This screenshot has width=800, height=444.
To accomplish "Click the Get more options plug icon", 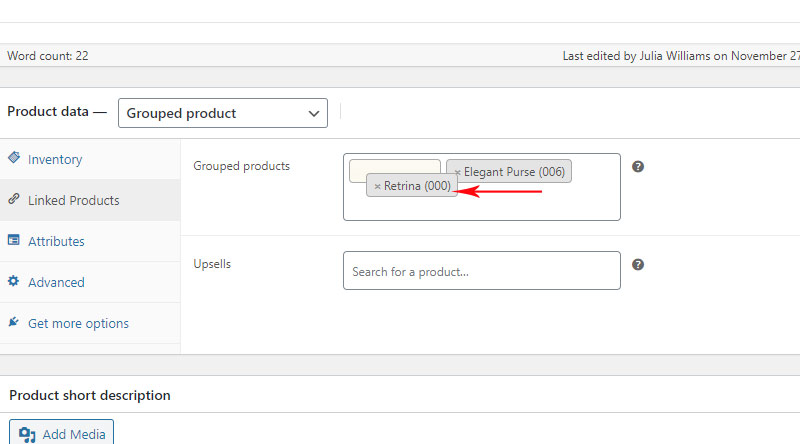I will click(14, 322).
